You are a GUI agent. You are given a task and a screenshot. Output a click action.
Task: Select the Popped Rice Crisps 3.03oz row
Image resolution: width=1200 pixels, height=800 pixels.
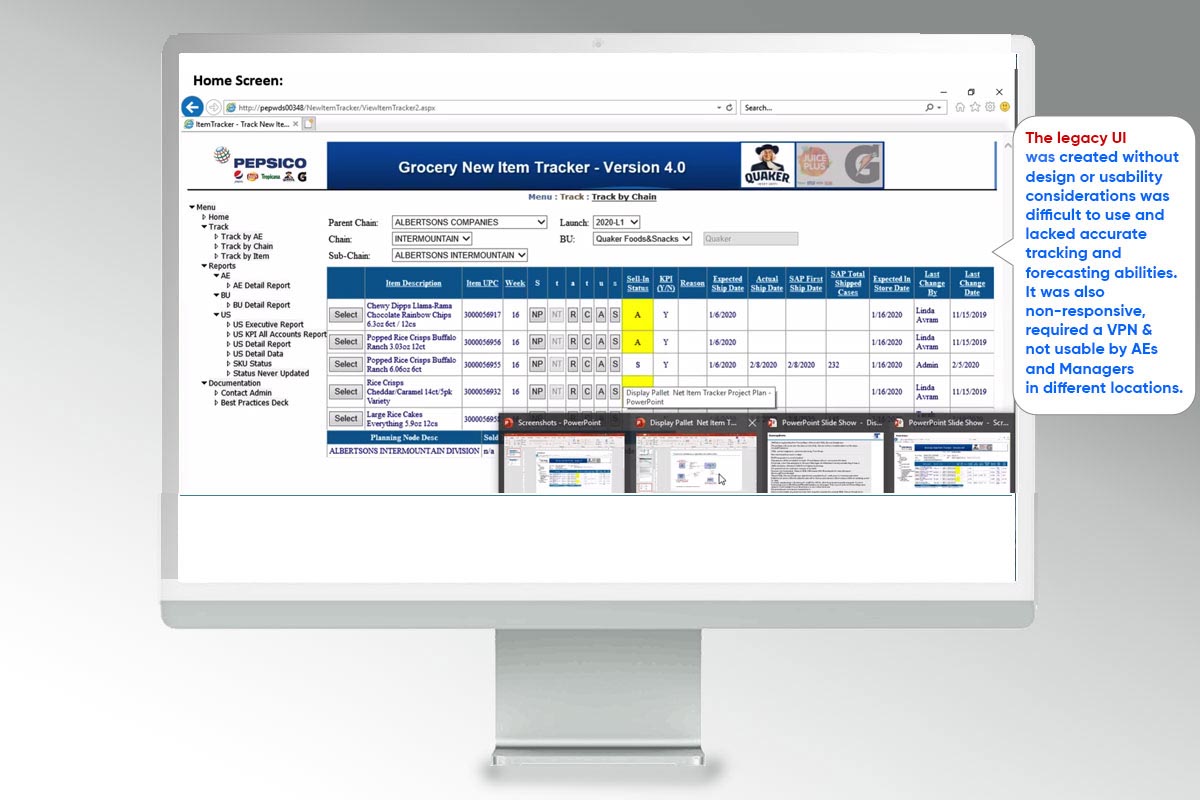point(346,342)
